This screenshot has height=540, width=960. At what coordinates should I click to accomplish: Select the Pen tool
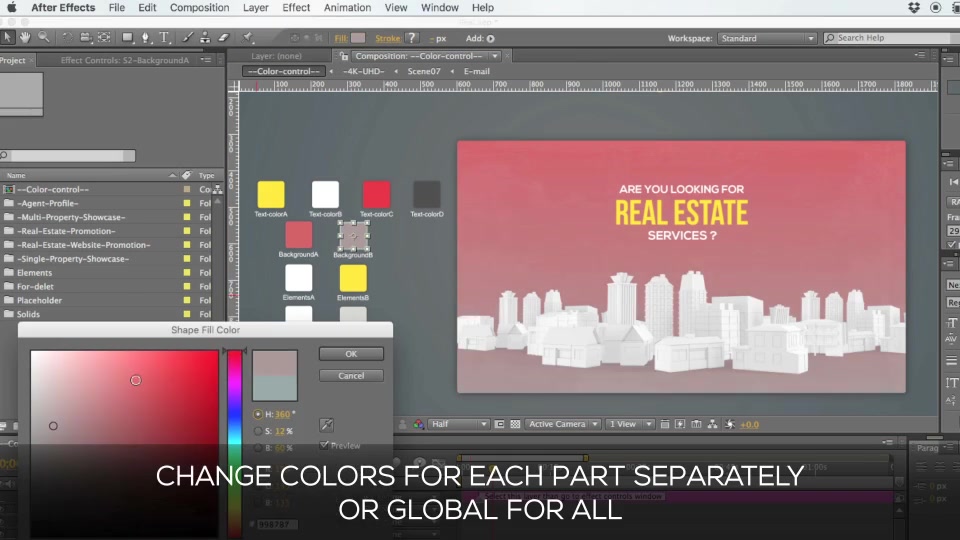point(146,37)
